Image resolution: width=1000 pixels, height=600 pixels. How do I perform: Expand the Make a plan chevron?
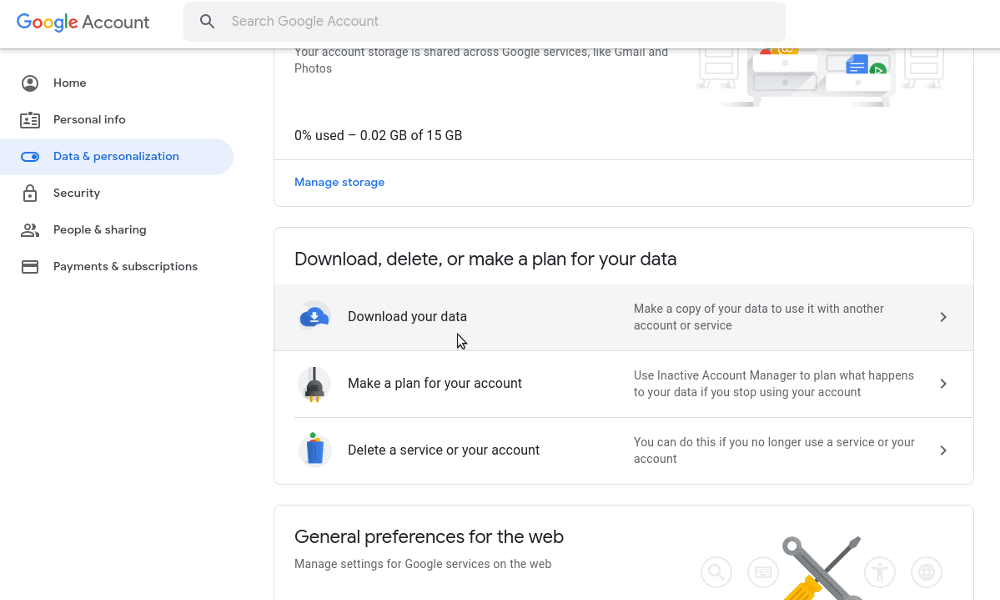pyautogui.click(x=943, y=384)
